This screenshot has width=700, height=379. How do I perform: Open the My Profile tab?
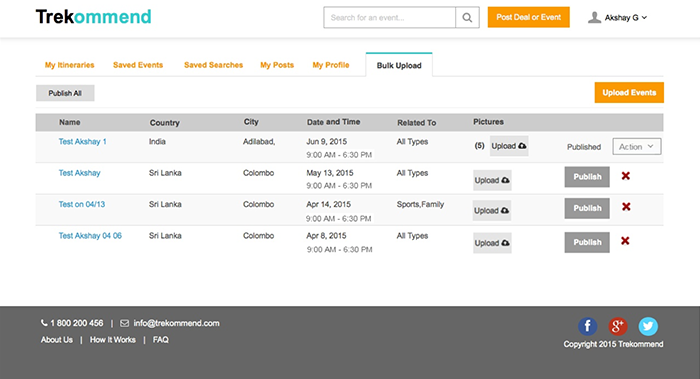click(x=331, y=65)
